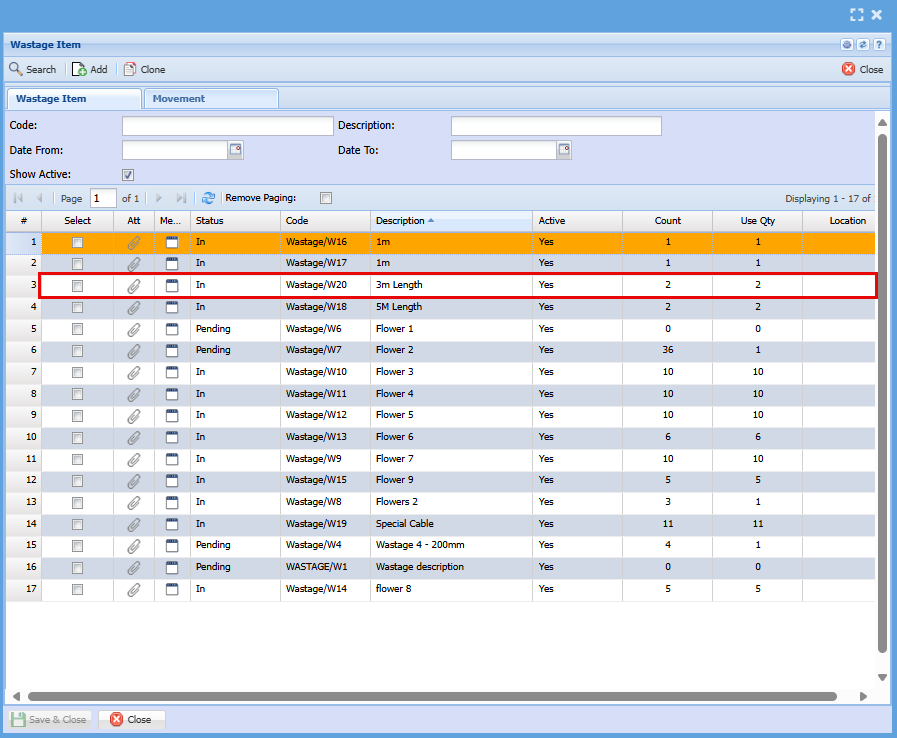897x738 pixels.
Task: Open the Date To calendar picker
Action: (x=564, y=150)
